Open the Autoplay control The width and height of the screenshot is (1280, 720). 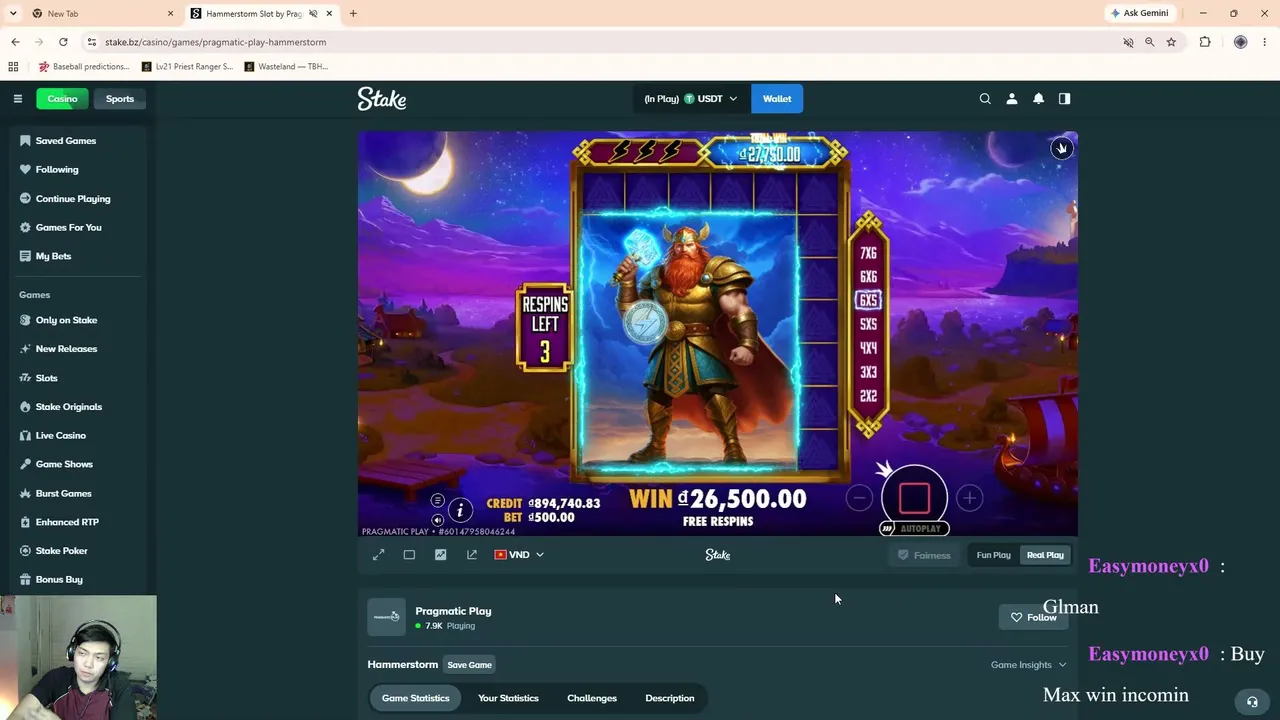coord(913,528)
